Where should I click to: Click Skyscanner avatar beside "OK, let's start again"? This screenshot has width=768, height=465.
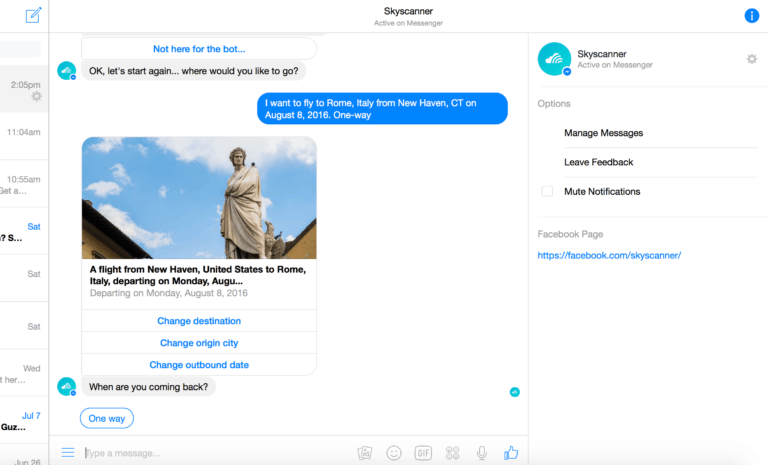click(67, 71)
